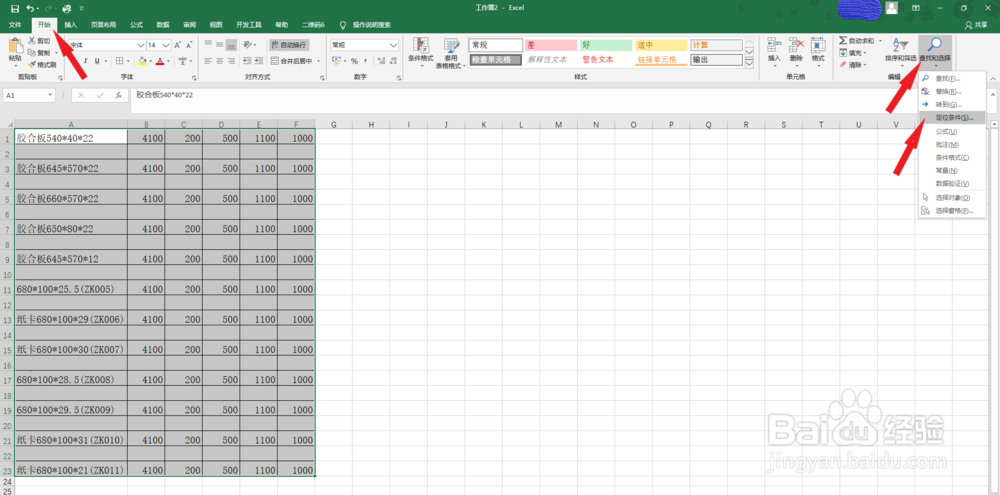Screen dimensions: 1000x495
Task: Toggle Italic formatting
Action: pyautogui.click(x=85, y=61)
